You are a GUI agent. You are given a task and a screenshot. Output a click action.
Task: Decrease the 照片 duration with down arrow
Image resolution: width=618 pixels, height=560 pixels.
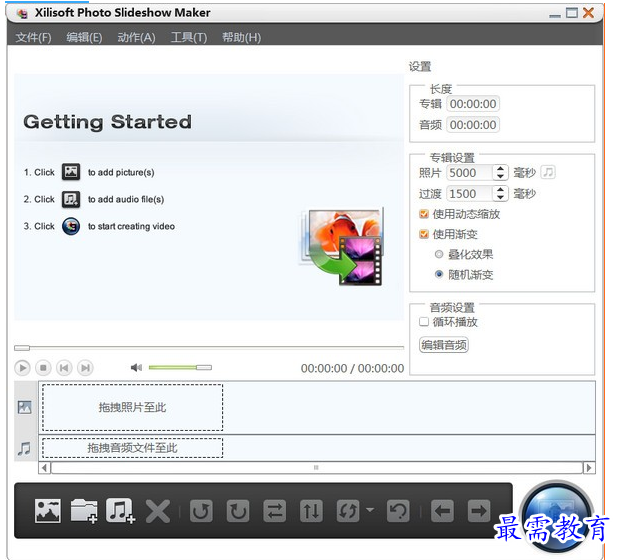point(500,177)
